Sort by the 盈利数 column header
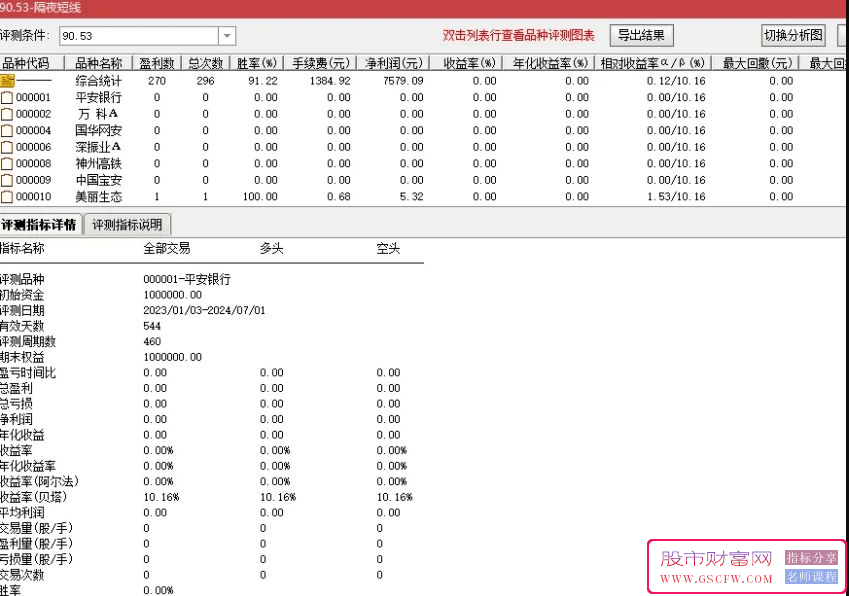 [156, 63]
